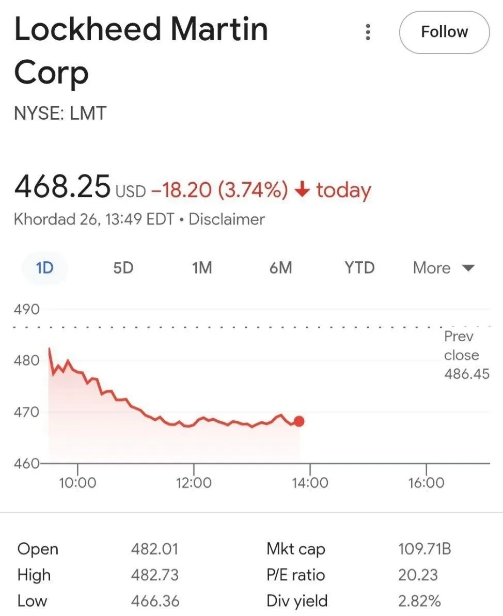503x616 pixels.
Task: Click the 12:00 mark on chart axis
Action: 194,483
